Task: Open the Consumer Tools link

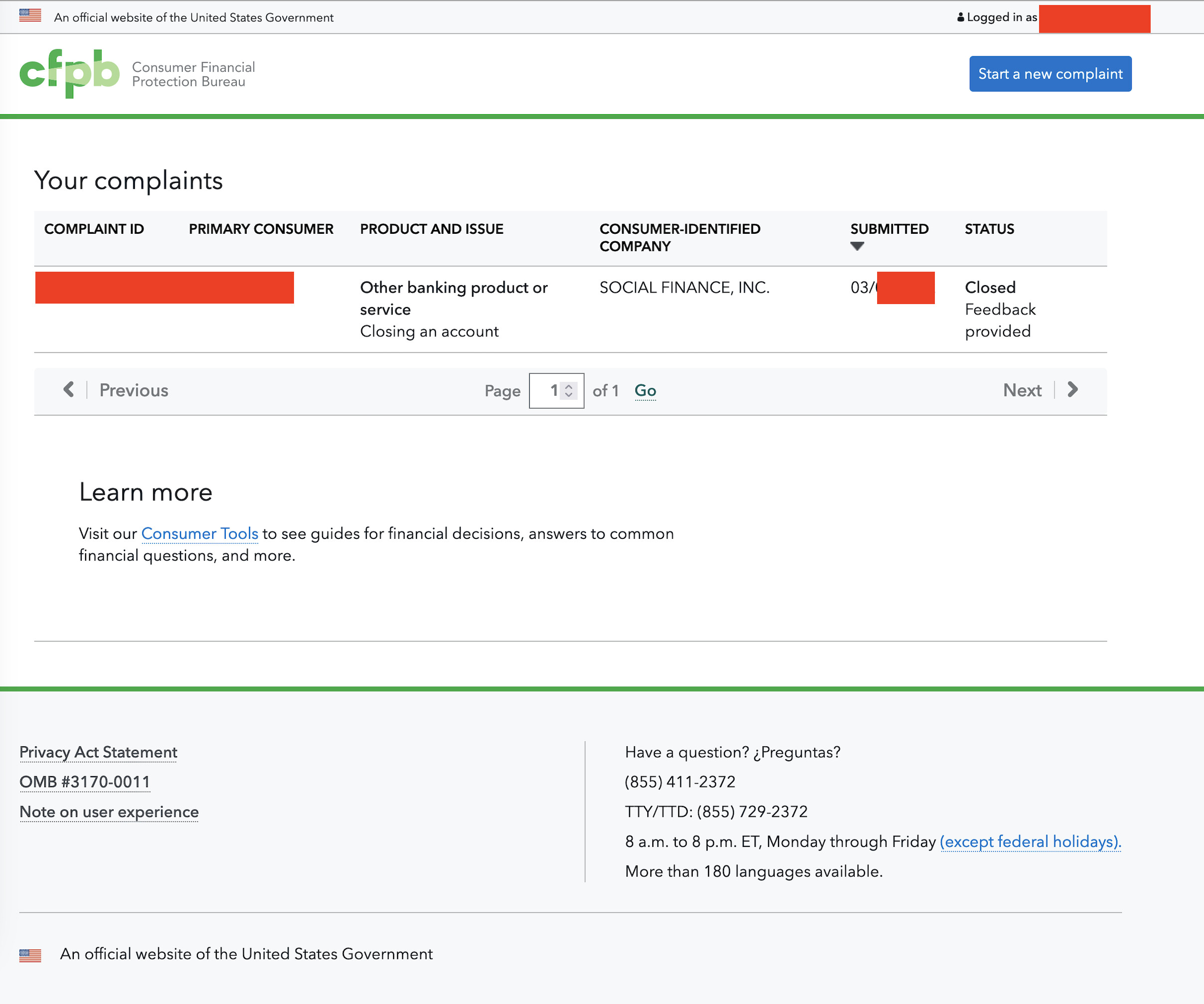Action: click(x=199, y=534)
